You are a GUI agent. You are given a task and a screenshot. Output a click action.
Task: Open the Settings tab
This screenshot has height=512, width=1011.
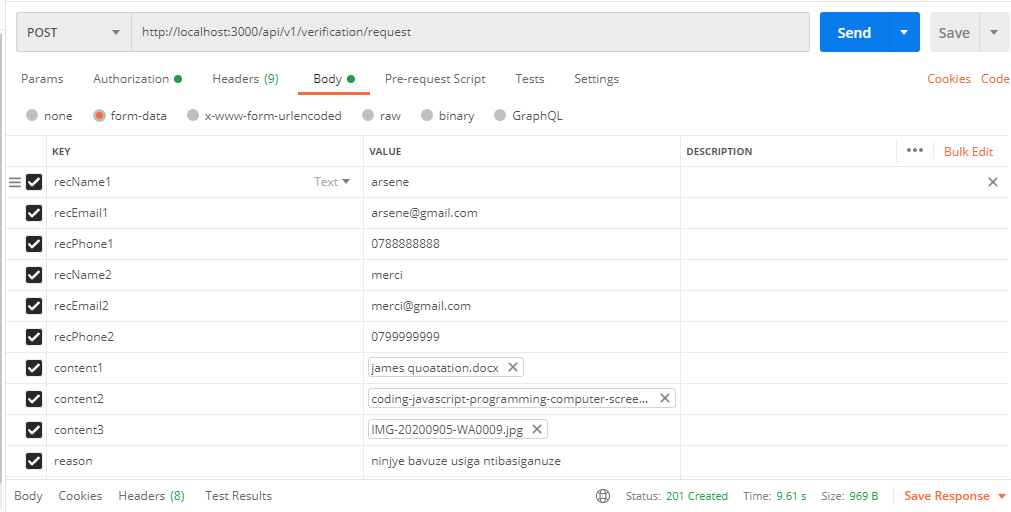[596, 79]
